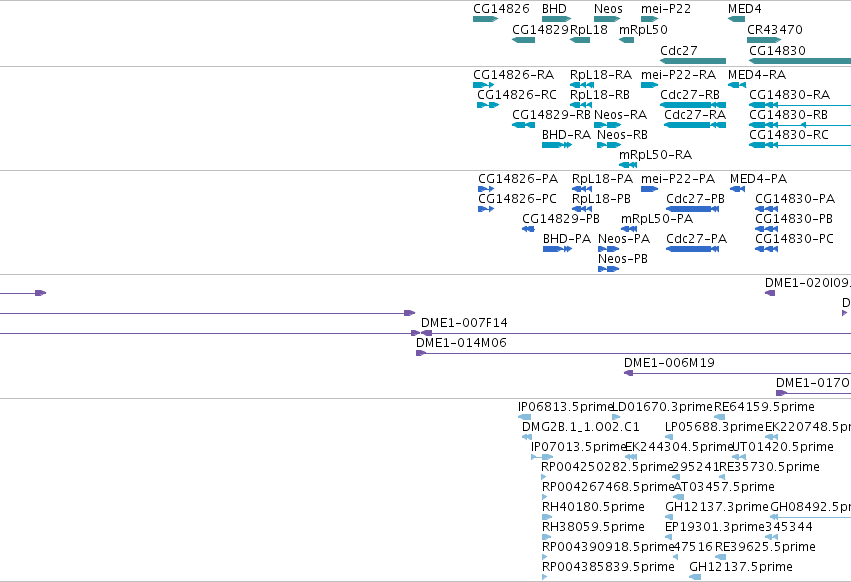Image resolution: width=851 pixels, height=582 pixels.
Task: Select the LP05688.3prime EST label
Action: tap(714, 427)
